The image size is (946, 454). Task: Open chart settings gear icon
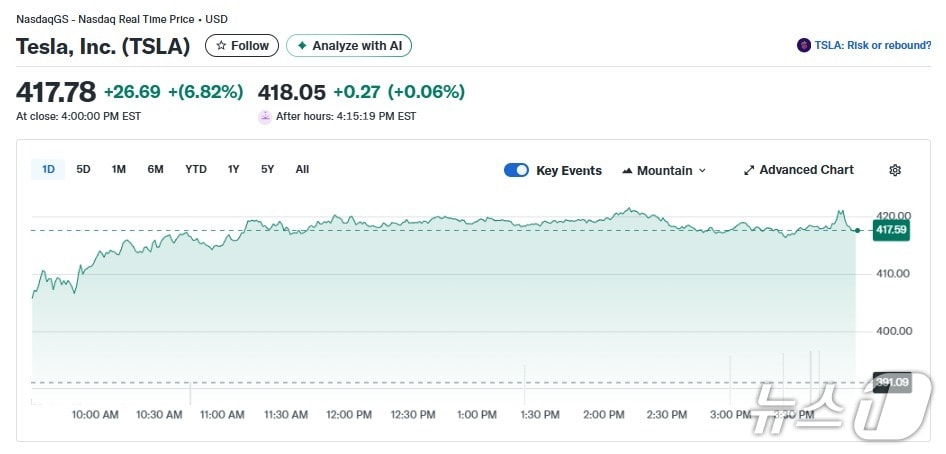click(x=895, y=170)
